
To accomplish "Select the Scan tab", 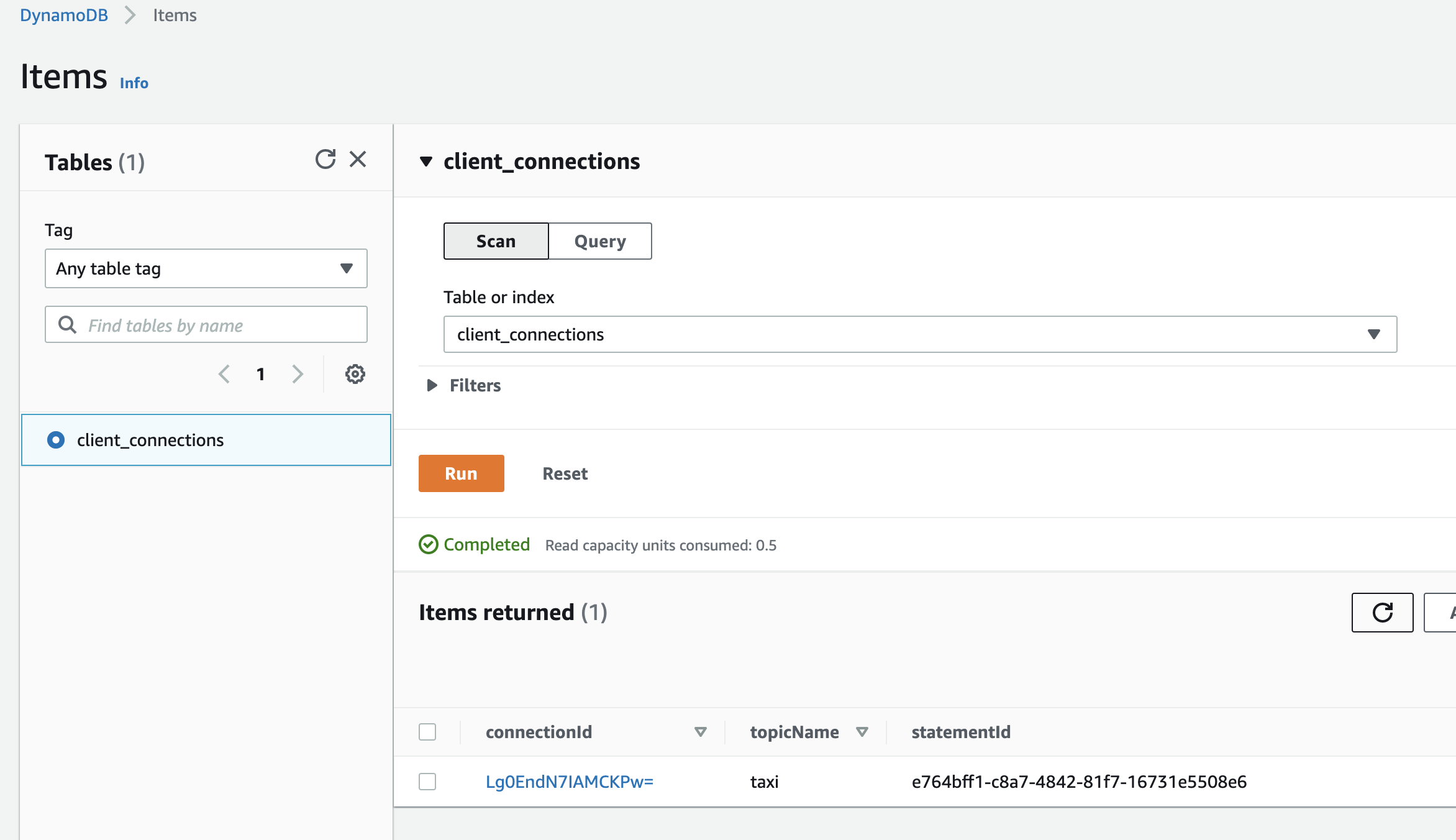I will point(495,241).
